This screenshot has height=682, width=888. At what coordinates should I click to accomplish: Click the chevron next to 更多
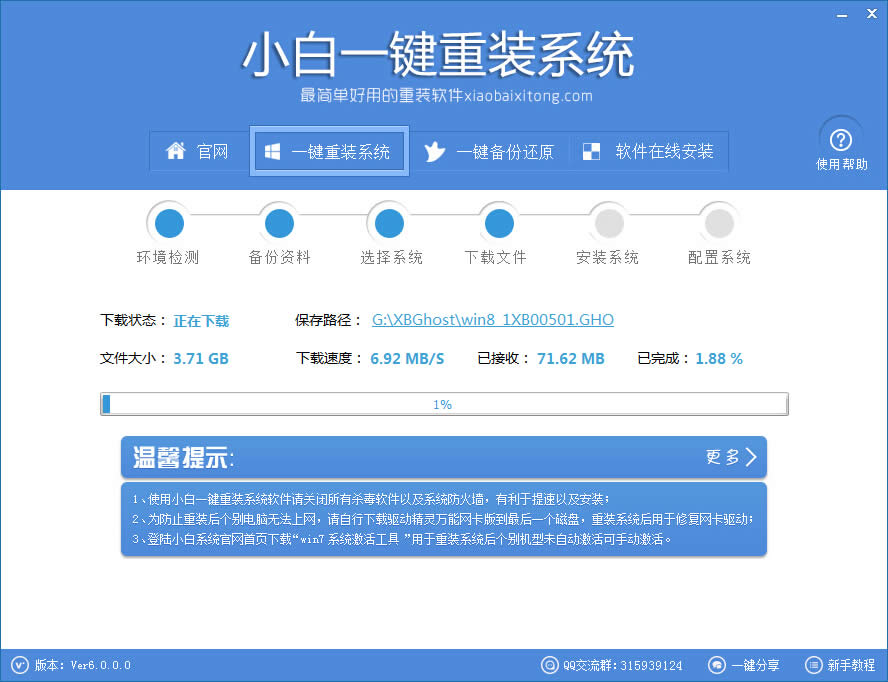pos(750,458)
